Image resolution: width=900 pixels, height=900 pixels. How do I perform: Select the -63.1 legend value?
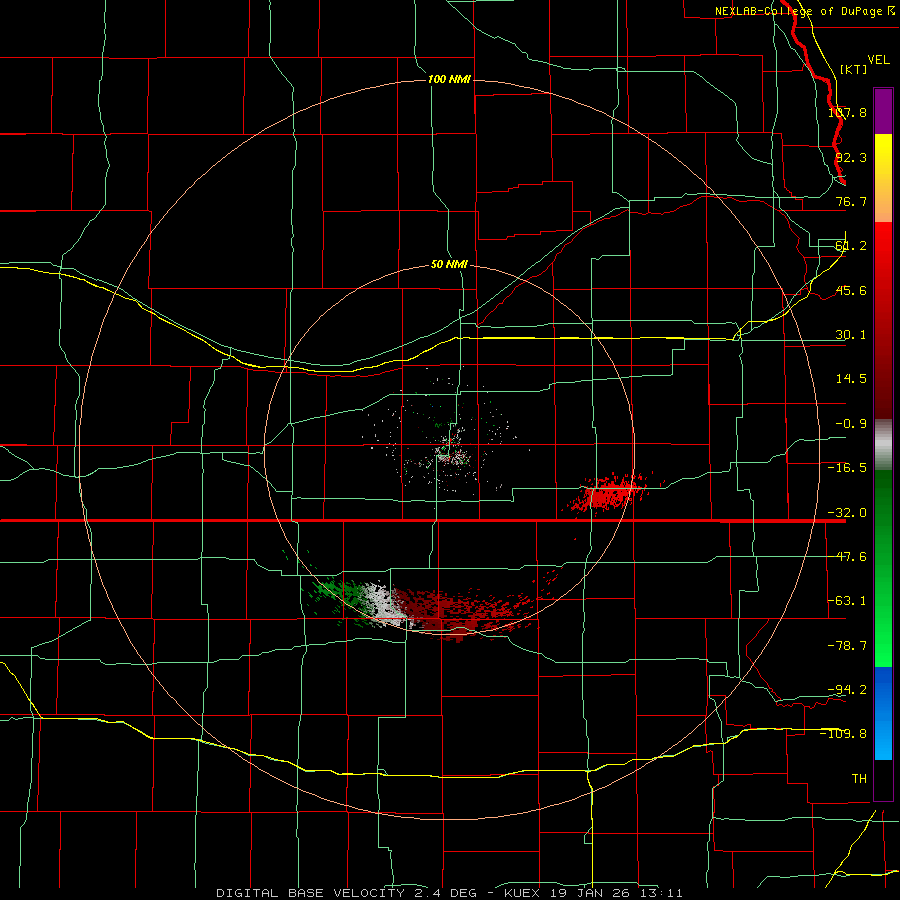(847, 601)
